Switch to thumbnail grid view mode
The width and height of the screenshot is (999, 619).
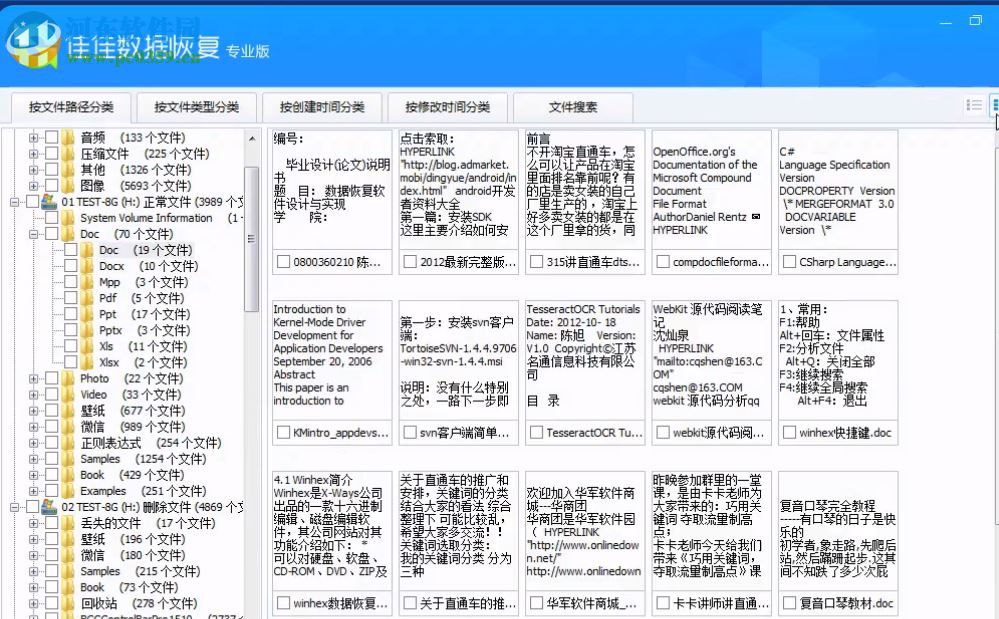[994, 106]
